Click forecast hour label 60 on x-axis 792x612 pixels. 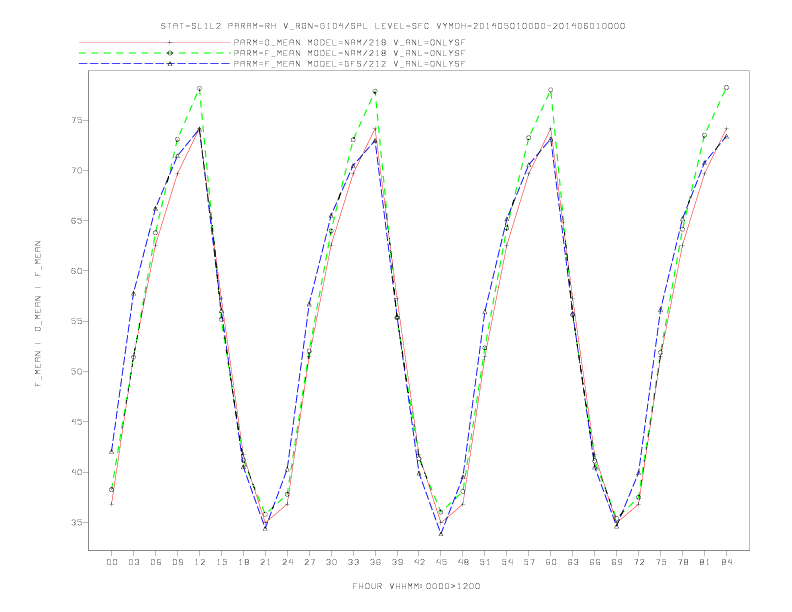coord(551,562)
